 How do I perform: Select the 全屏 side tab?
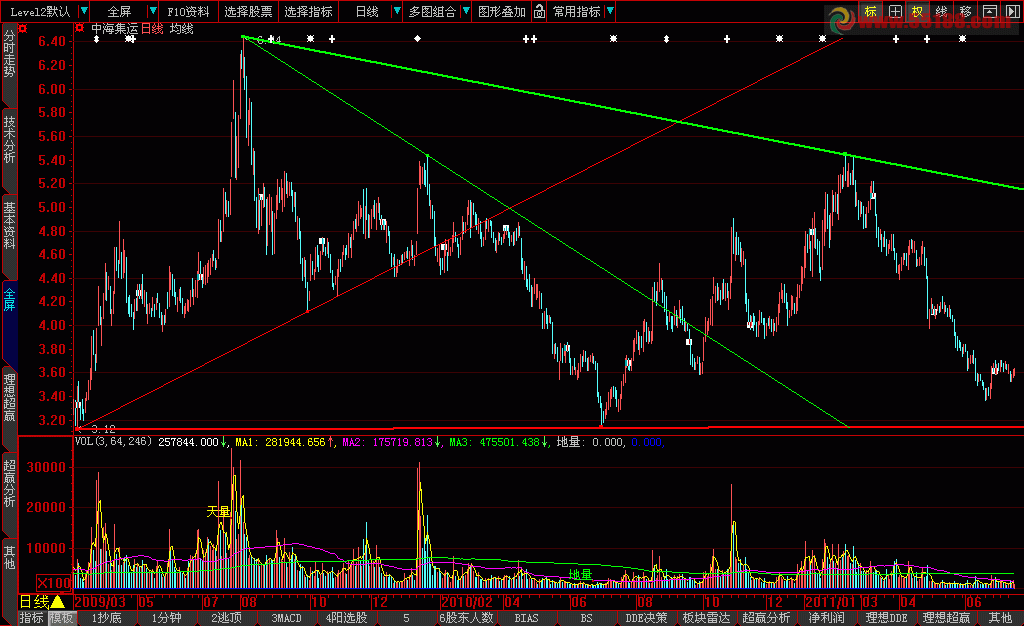(x=9, y=300)
